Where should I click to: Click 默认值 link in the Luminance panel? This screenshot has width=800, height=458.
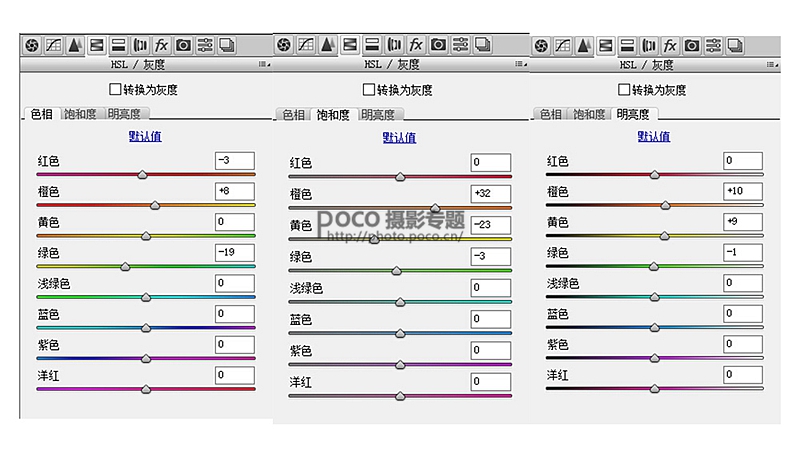click(654, 136)
